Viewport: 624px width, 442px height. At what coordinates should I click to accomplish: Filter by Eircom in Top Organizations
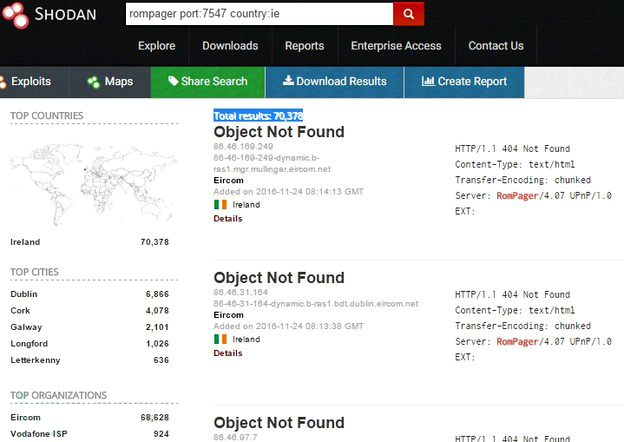[x=25, y=417]
